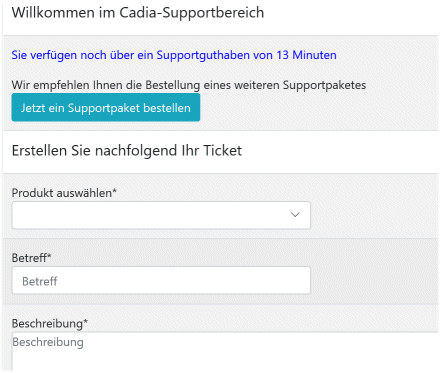Image resolution: width=441 pixels, height=373 pixels.
Task: Click the word Supportpaketes in the recommendation line
Action: tap(324, 85)
